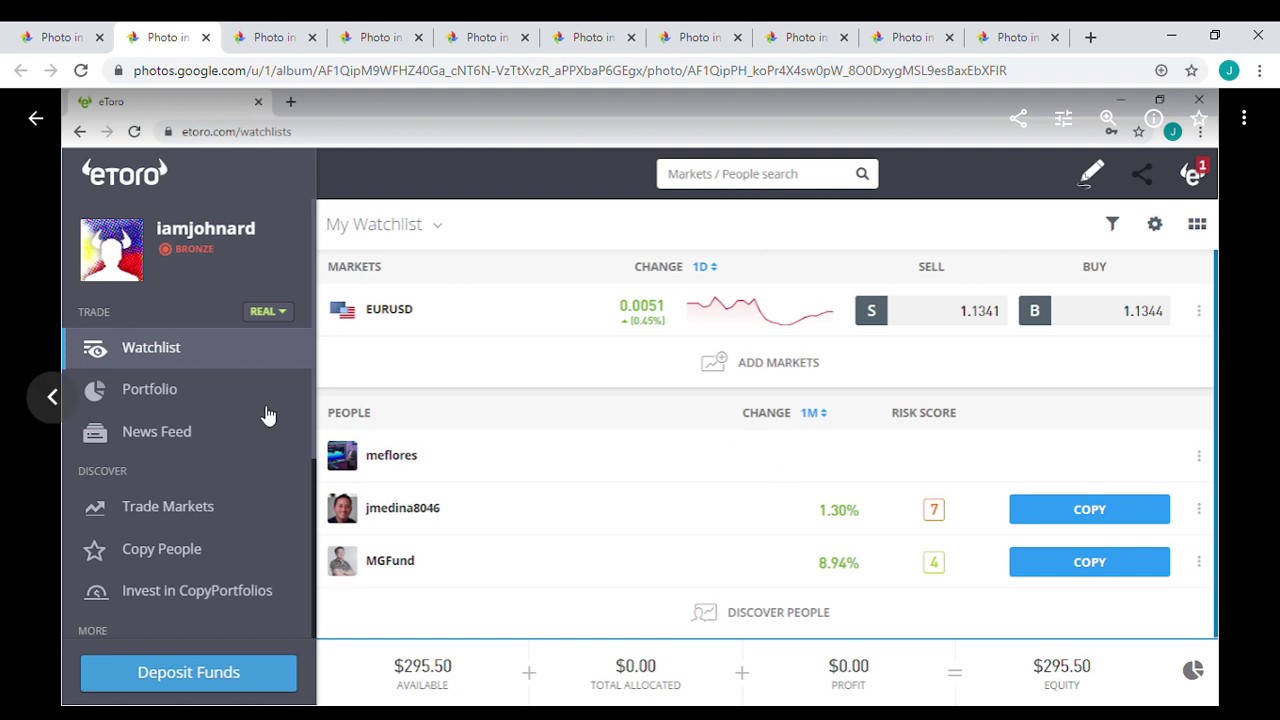
Task: Sell EURUSD with the S button
Action: 871,311
